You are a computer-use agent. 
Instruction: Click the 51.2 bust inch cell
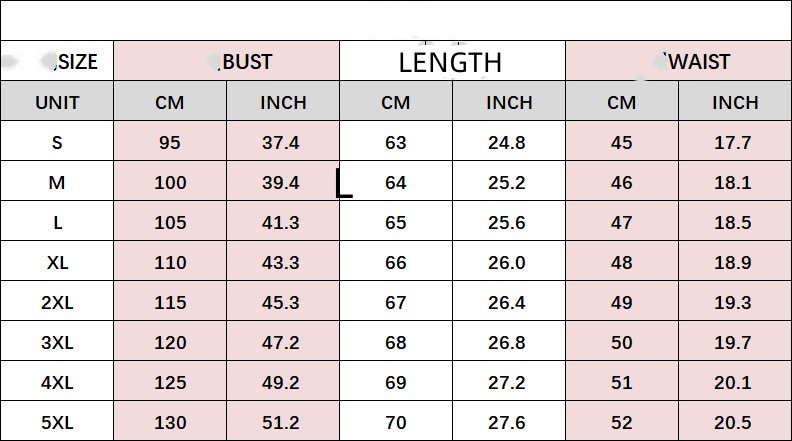point(281,422)
